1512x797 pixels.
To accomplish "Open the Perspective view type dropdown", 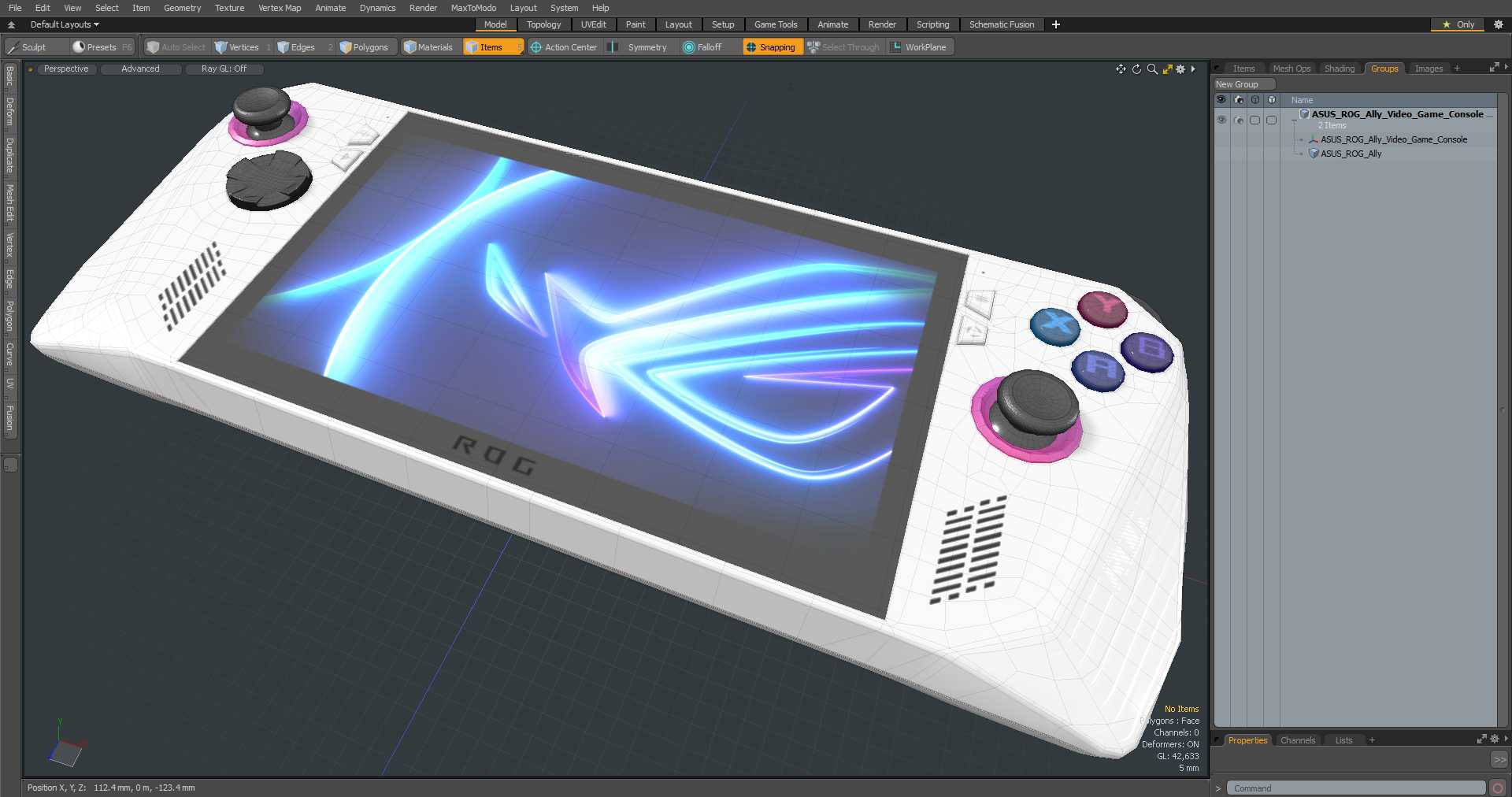I will 66,69.
